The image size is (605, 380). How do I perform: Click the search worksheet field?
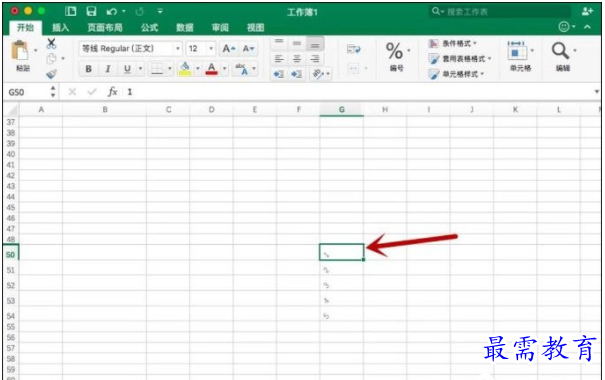click(x=500, y=12)
